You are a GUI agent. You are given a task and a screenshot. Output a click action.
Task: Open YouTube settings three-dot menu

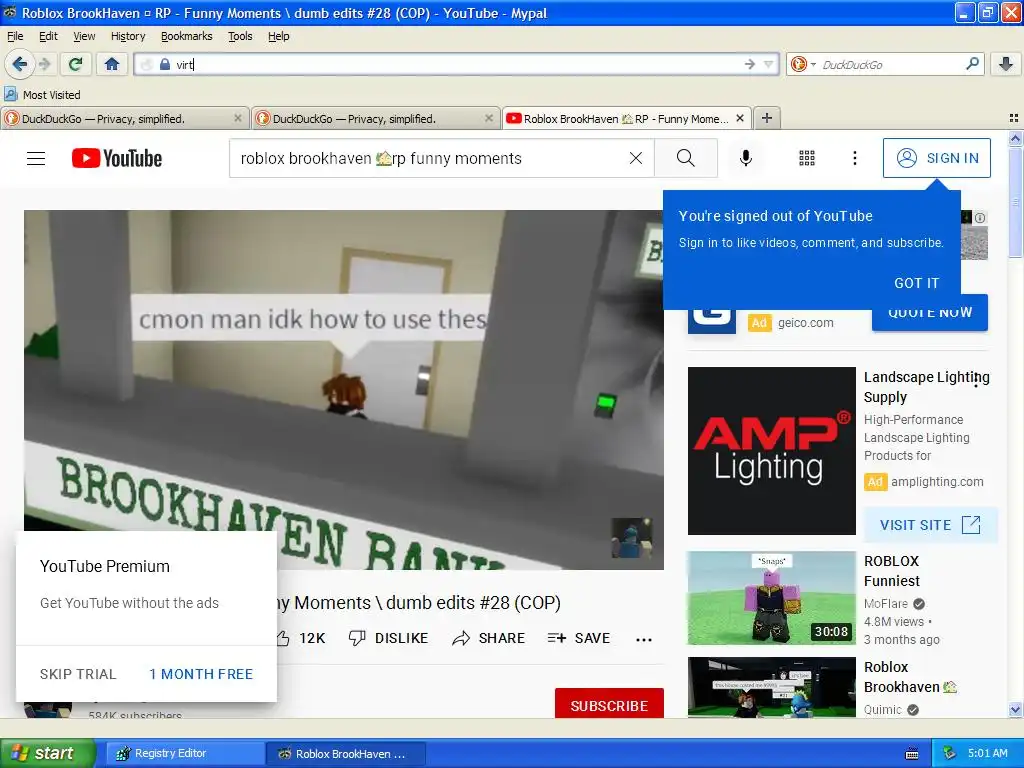854,158
